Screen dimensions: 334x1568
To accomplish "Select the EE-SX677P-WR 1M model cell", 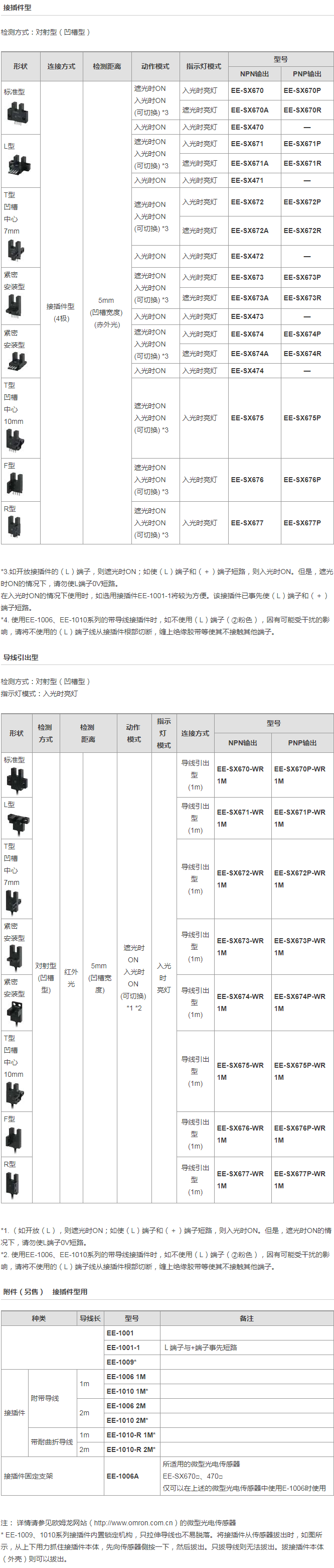I will tap(302, 1180).
